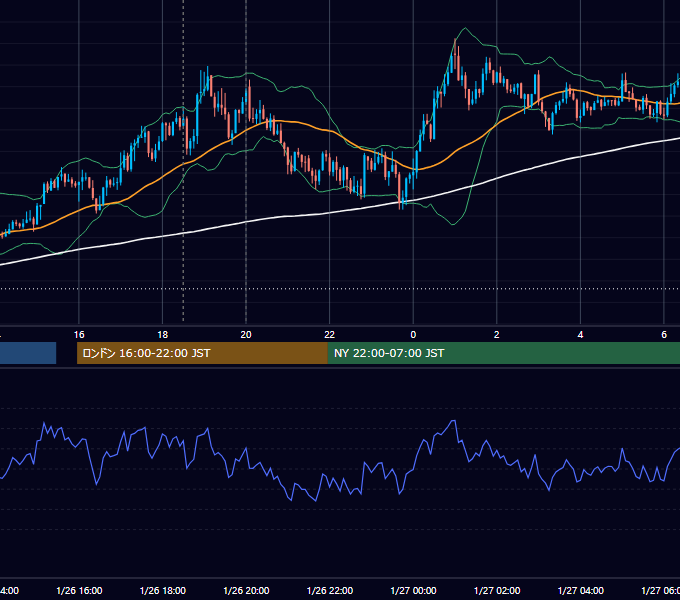Screen dimensions: 680x600
Task: Click the 1/26 16:00 date label
Action: click(79, 590)
